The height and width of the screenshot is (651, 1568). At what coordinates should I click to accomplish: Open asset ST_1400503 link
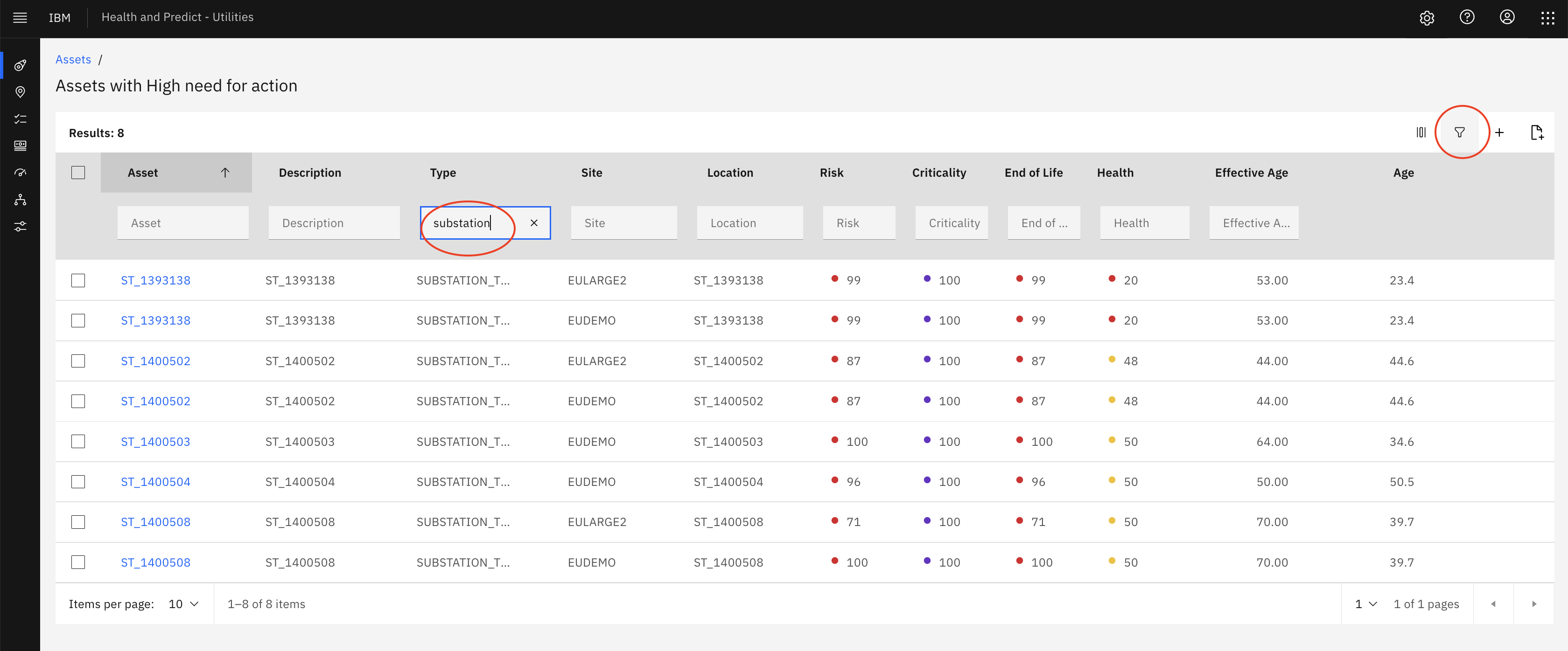tap(155, 442)
